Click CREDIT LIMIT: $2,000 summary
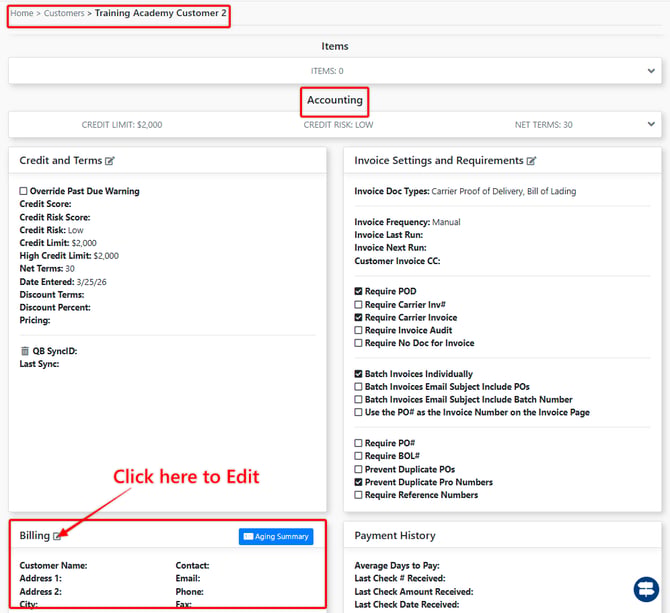The width and height of the screenshot is (670, 613). click(122, 125)
